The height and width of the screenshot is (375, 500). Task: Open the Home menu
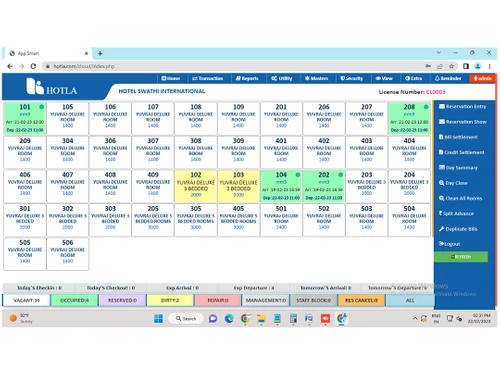pos(171,78)
